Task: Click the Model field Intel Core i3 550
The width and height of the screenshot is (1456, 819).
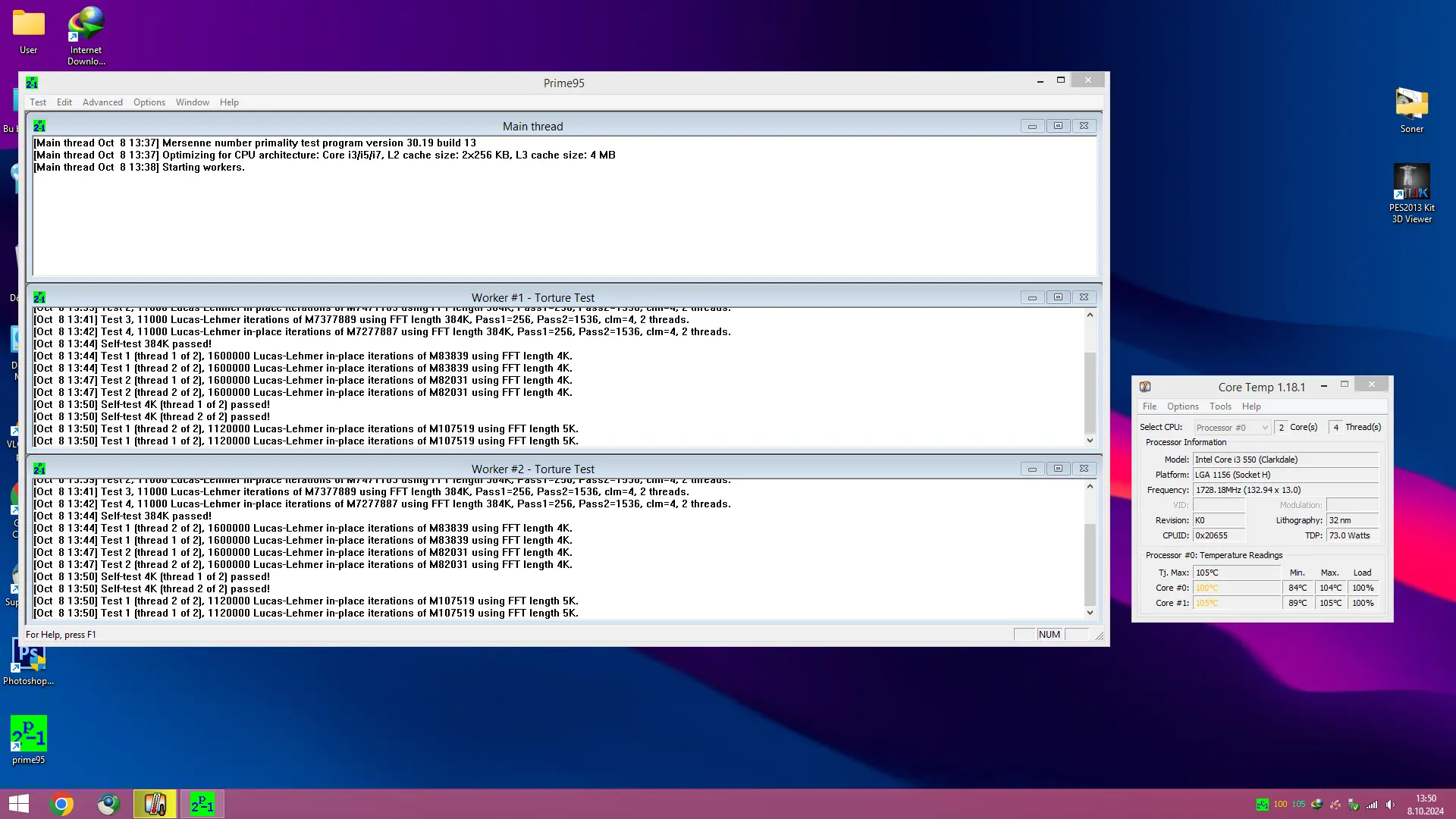Action: point(1285,460)
